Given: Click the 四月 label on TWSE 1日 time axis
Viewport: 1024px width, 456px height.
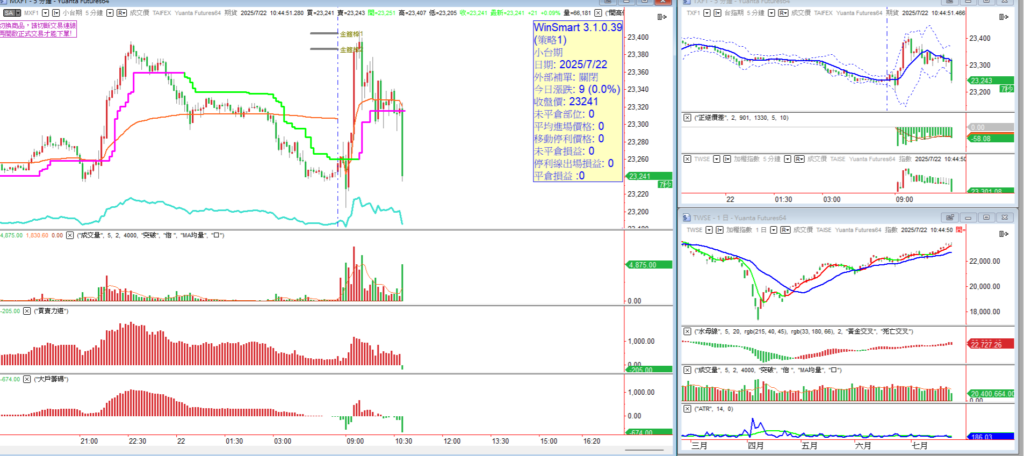Looking at the screenshot, I should point(756,445).
